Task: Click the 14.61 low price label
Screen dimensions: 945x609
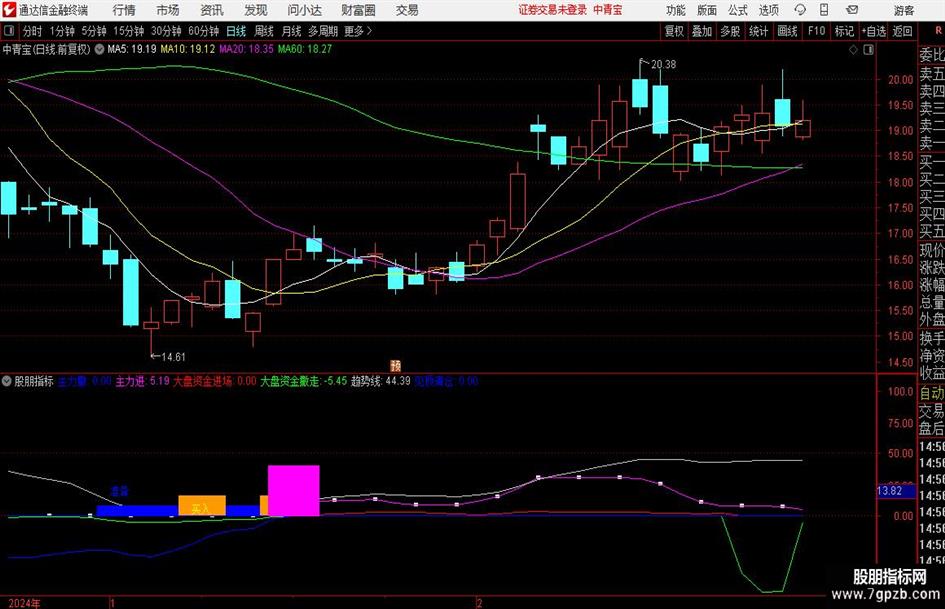Action: (174, 357)
